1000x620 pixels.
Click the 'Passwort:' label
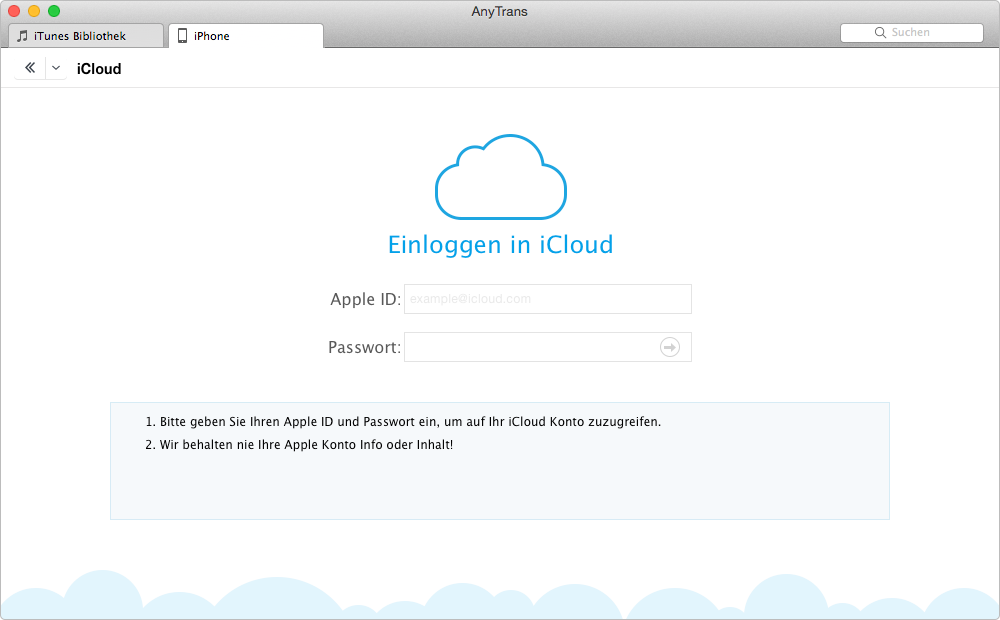364,347
